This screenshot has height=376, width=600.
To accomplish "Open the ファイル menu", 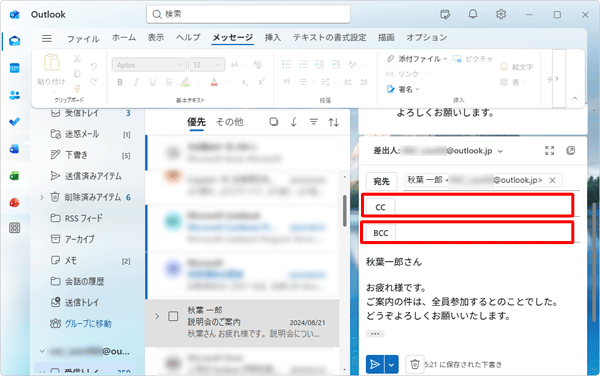I will [83, 39].
